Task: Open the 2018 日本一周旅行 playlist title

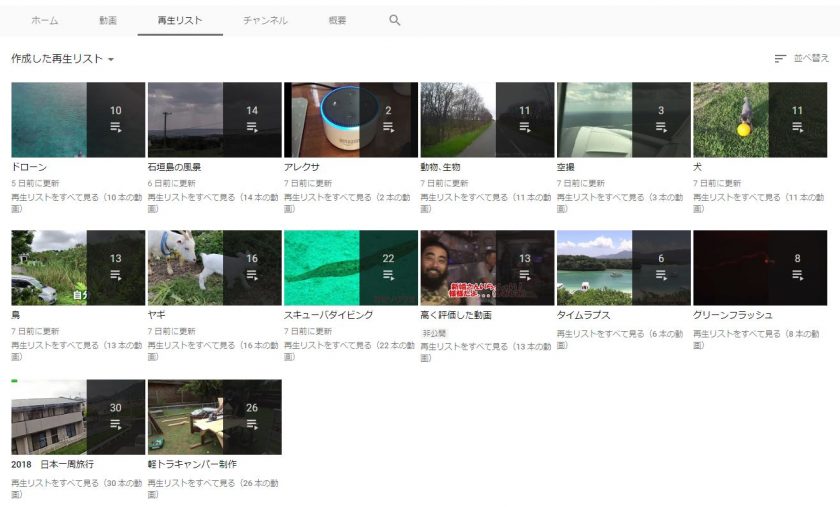Action: pos(52,464)
